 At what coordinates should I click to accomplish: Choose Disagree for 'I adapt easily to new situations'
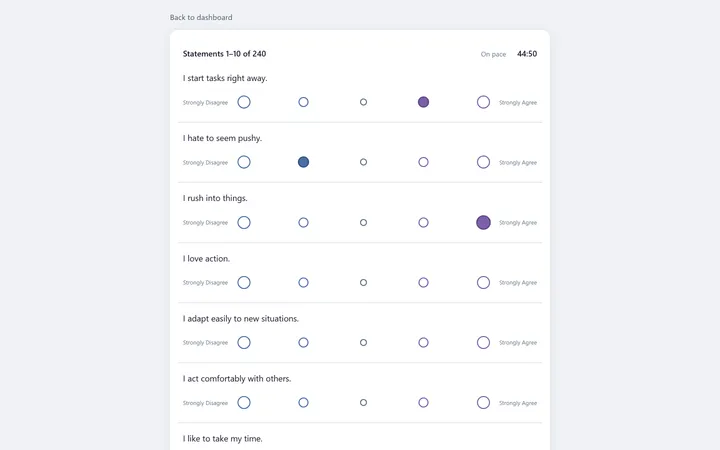(x=304, y=343)
